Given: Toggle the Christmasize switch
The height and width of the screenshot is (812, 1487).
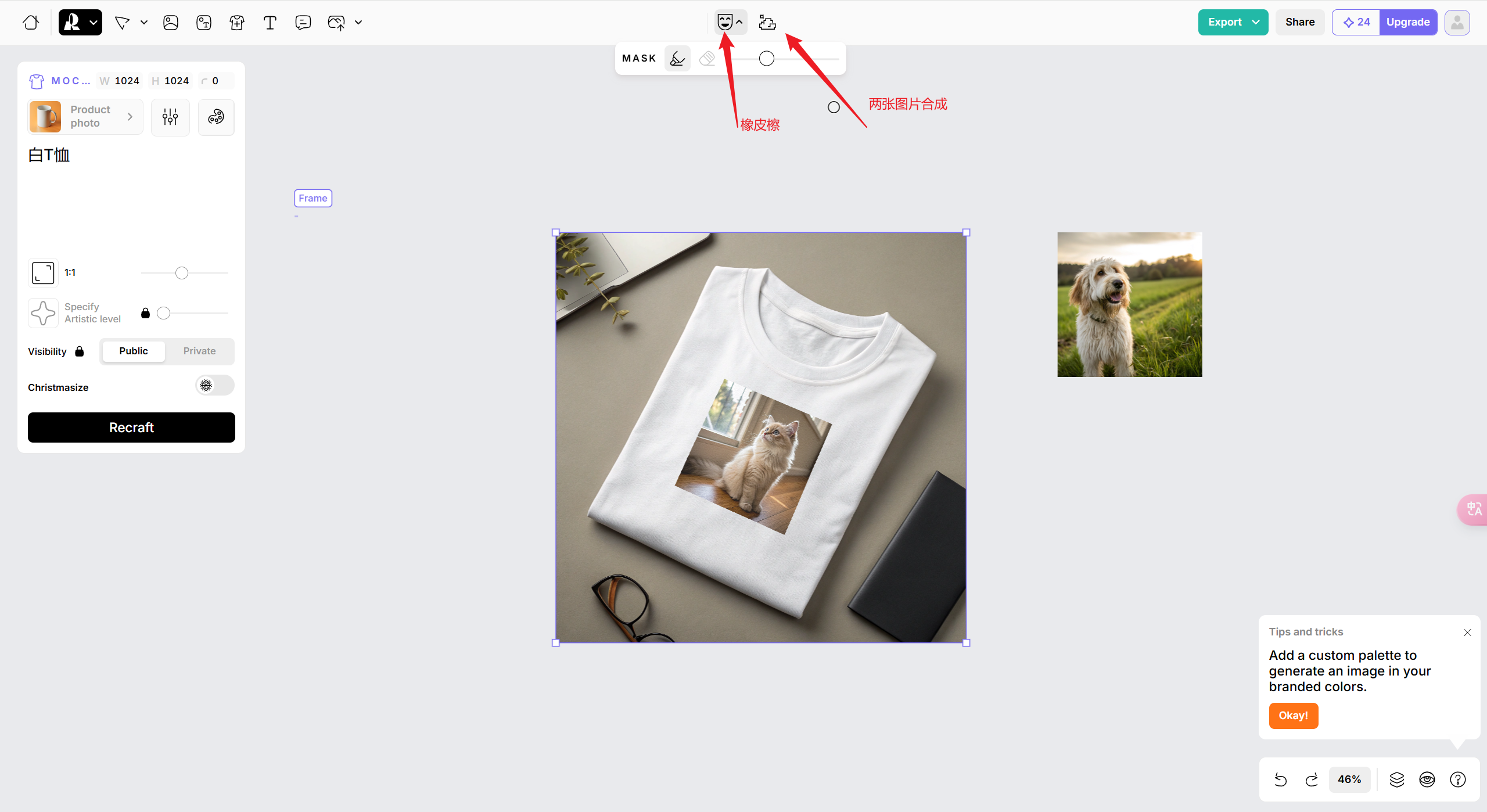Looking at the screenshot, I should click(214, 386).
